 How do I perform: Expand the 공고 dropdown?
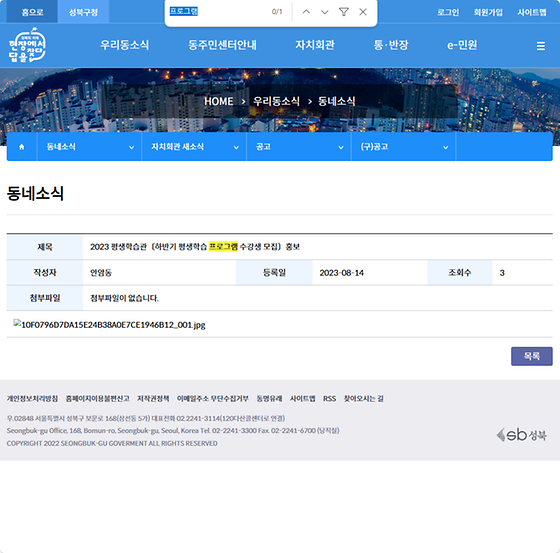click(x=299, y=147)
